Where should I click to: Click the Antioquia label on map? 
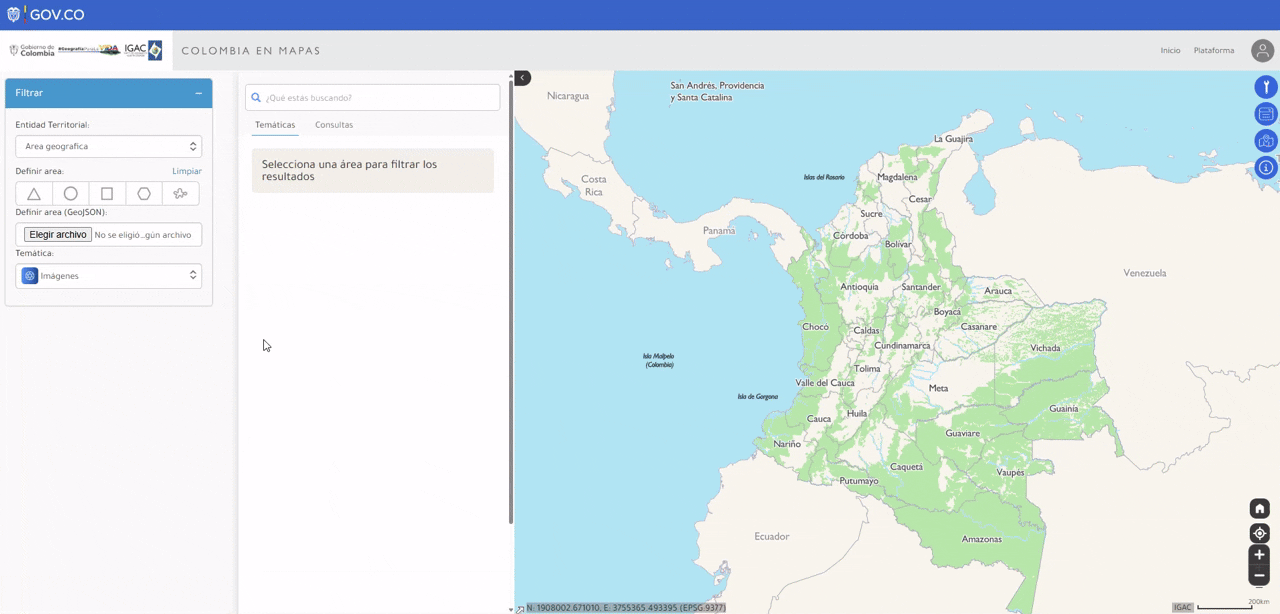pos(859,287)
